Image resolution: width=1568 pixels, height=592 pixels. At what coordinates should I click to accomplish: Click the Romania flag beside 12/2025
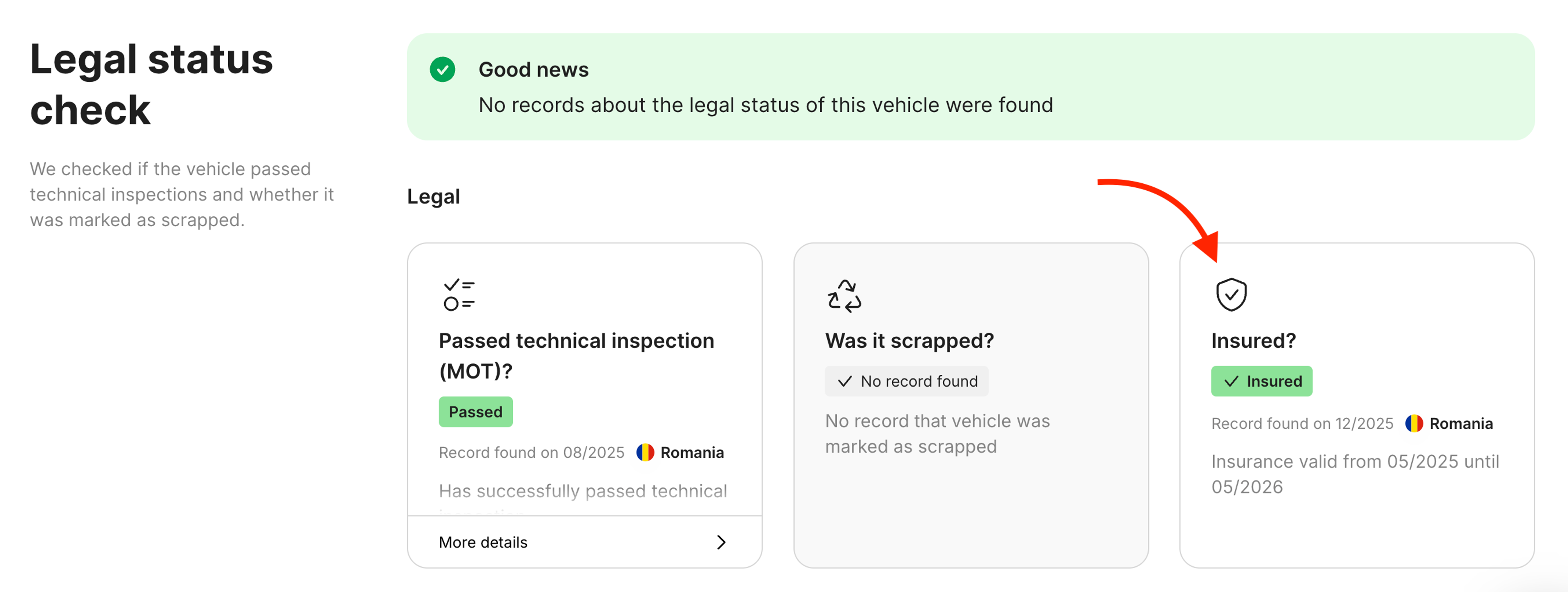(1414, 423)
